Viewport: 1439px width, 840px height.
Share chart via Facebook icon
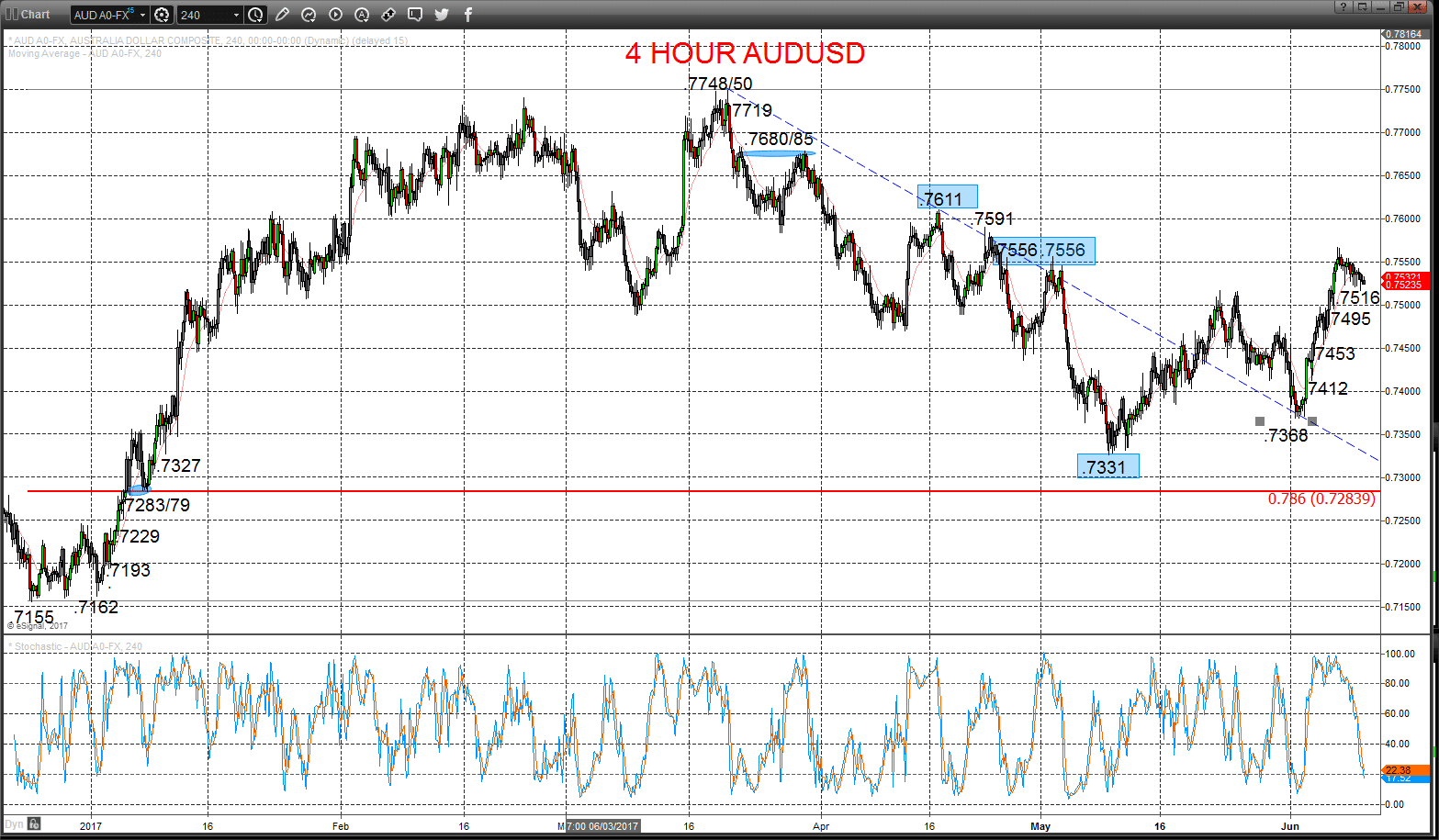pos(468,15)
